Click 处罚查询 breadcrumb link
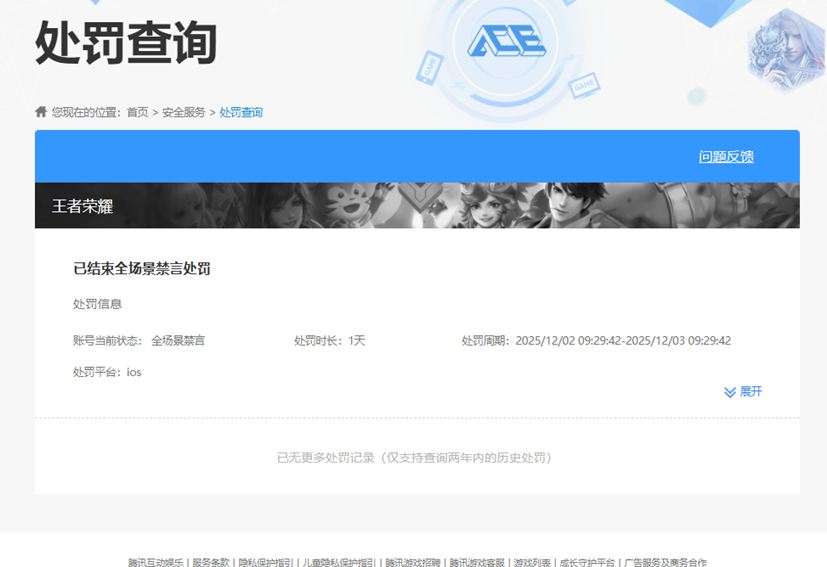827x567 pixels. (241, 112)
